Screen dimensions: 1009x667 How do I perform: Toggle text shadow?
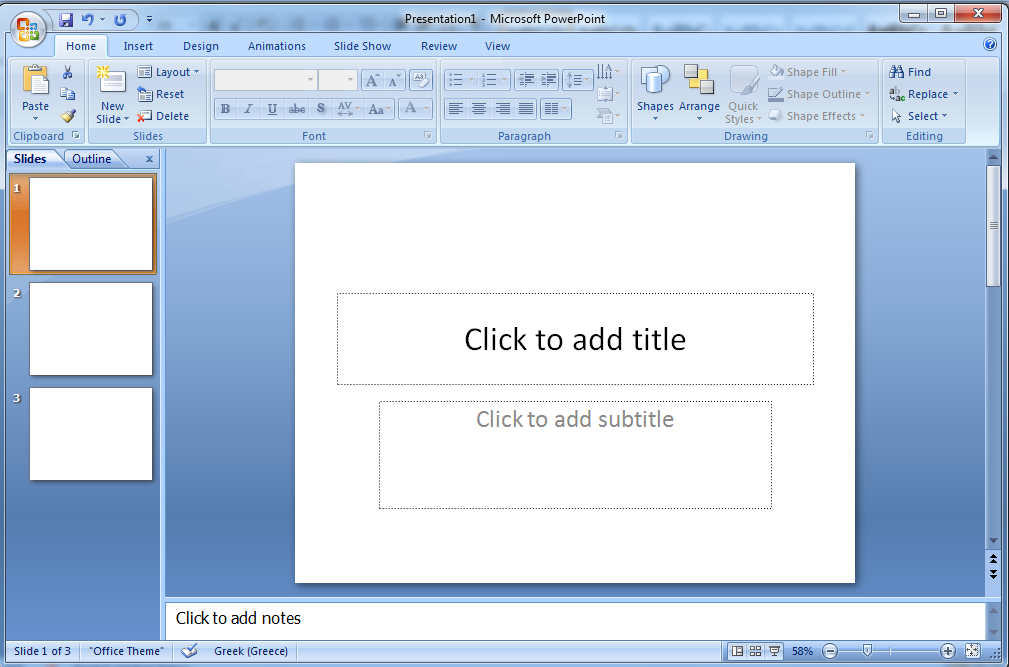(320, 109)
